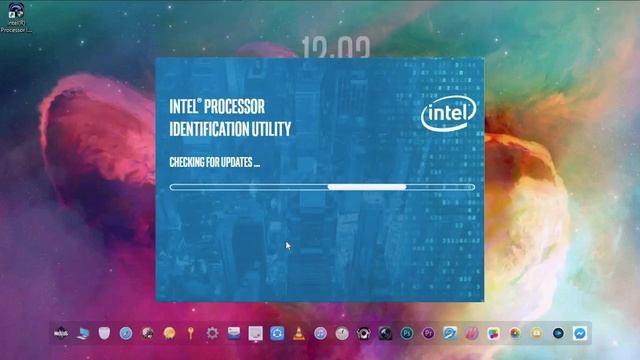Open the yellow round icon in dock

pos(536,333)
